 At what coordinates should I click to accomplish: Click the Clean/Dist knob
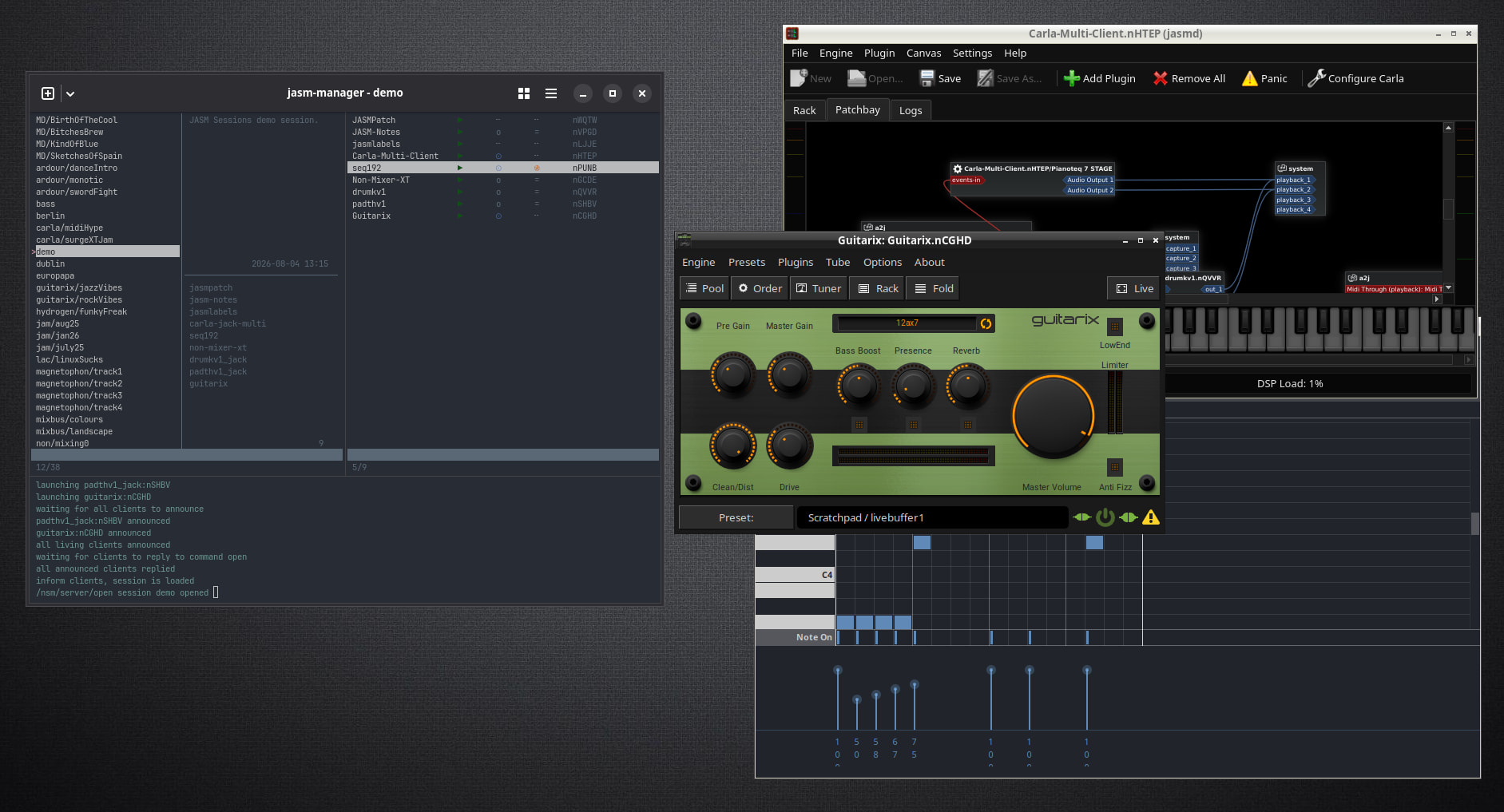pos(732,446)
